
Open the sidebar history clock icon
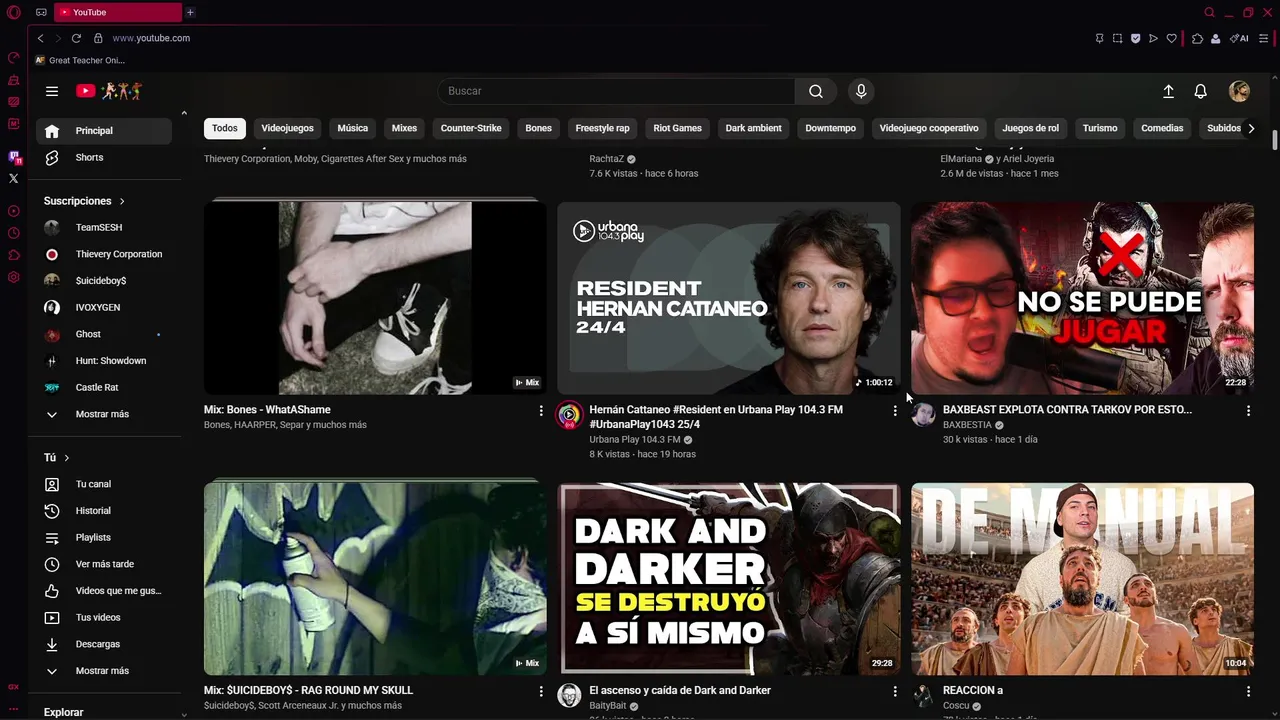[14, 233]
